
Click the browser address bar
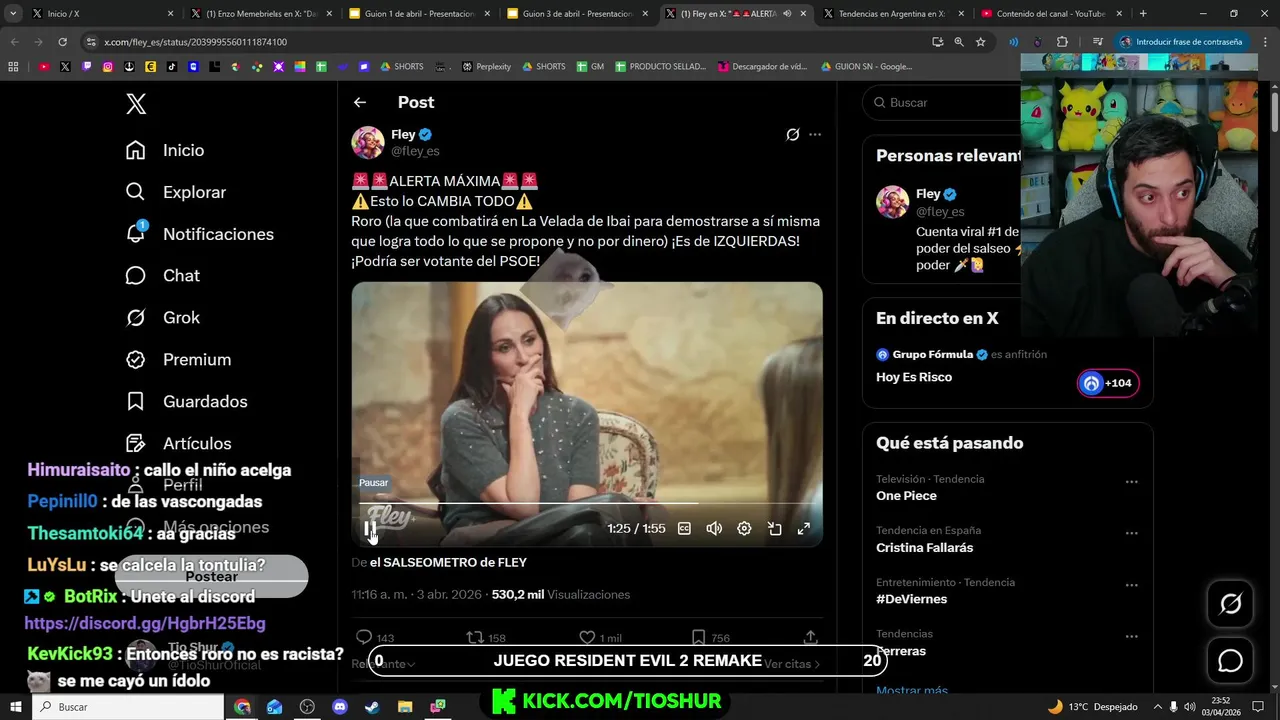click(x=500, y=42)
